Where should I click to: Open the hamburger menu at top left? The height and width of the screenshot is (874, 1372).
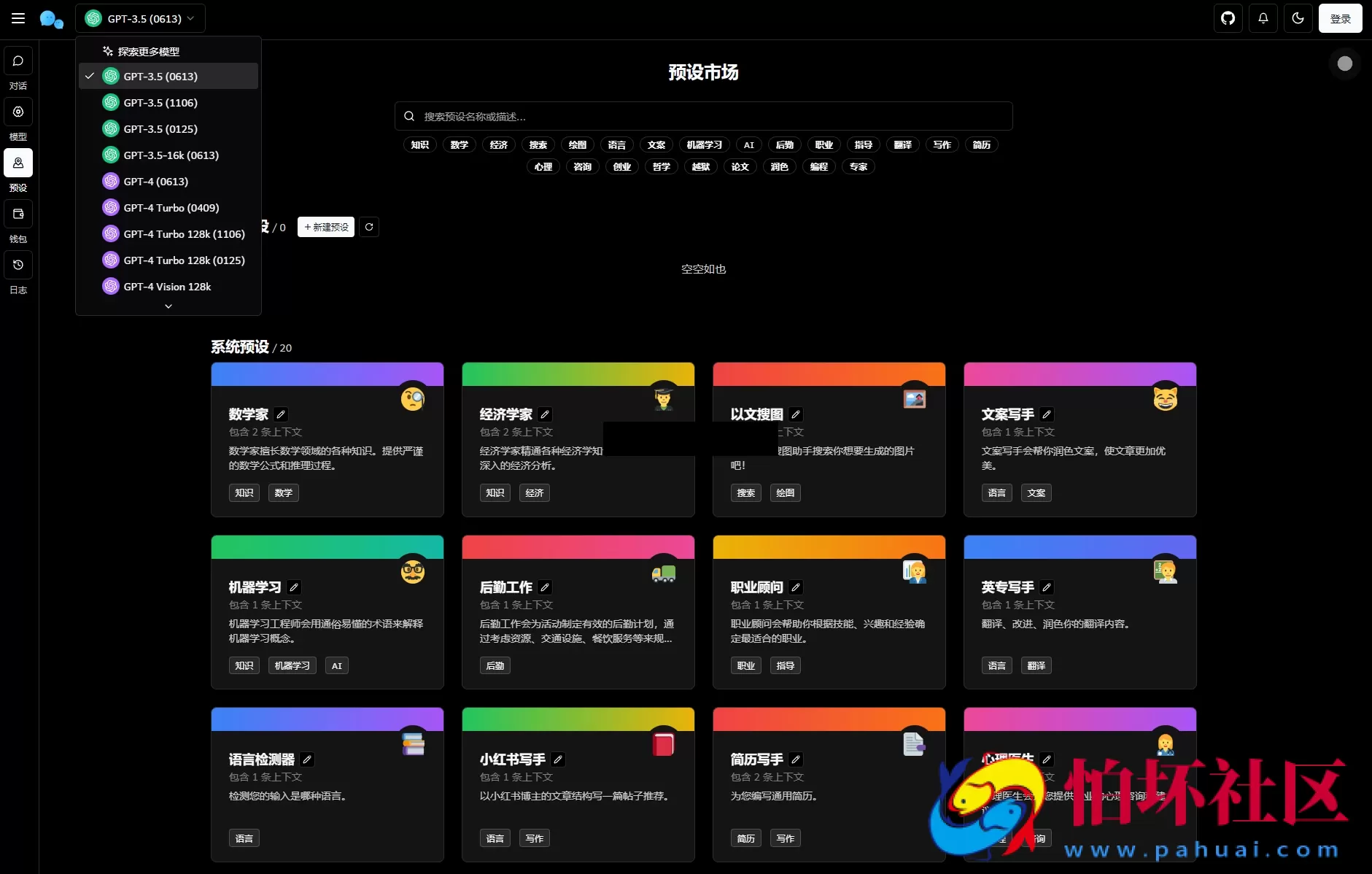click(18, 18)
